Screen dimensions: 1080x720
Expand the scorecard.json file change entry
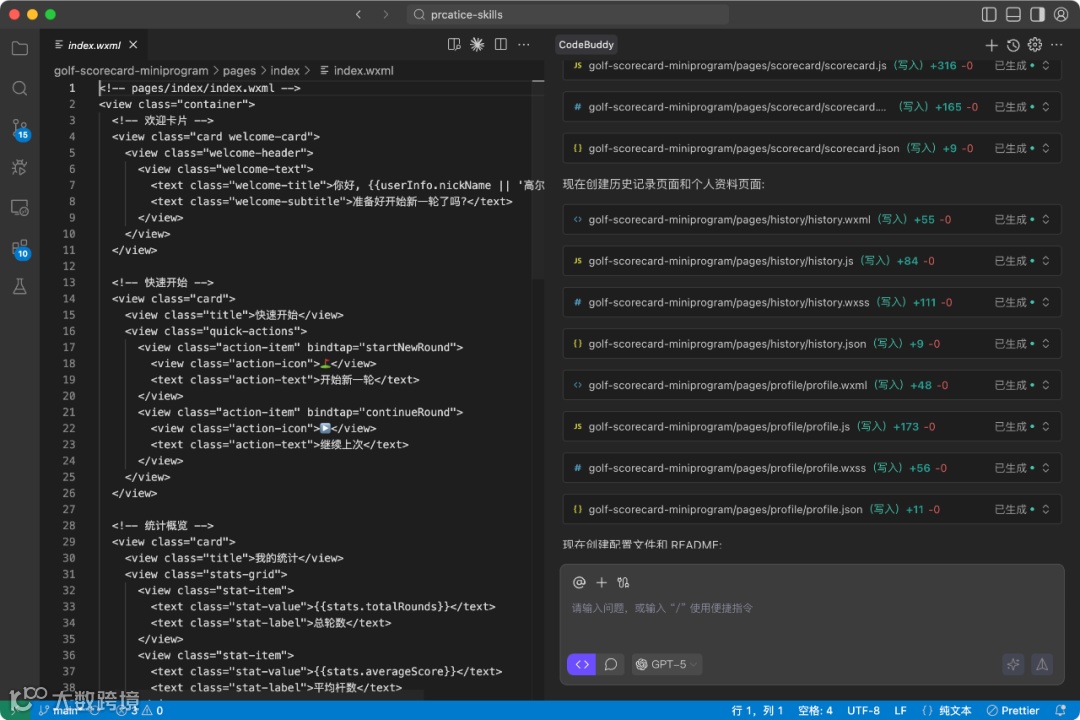[1046, 148]
